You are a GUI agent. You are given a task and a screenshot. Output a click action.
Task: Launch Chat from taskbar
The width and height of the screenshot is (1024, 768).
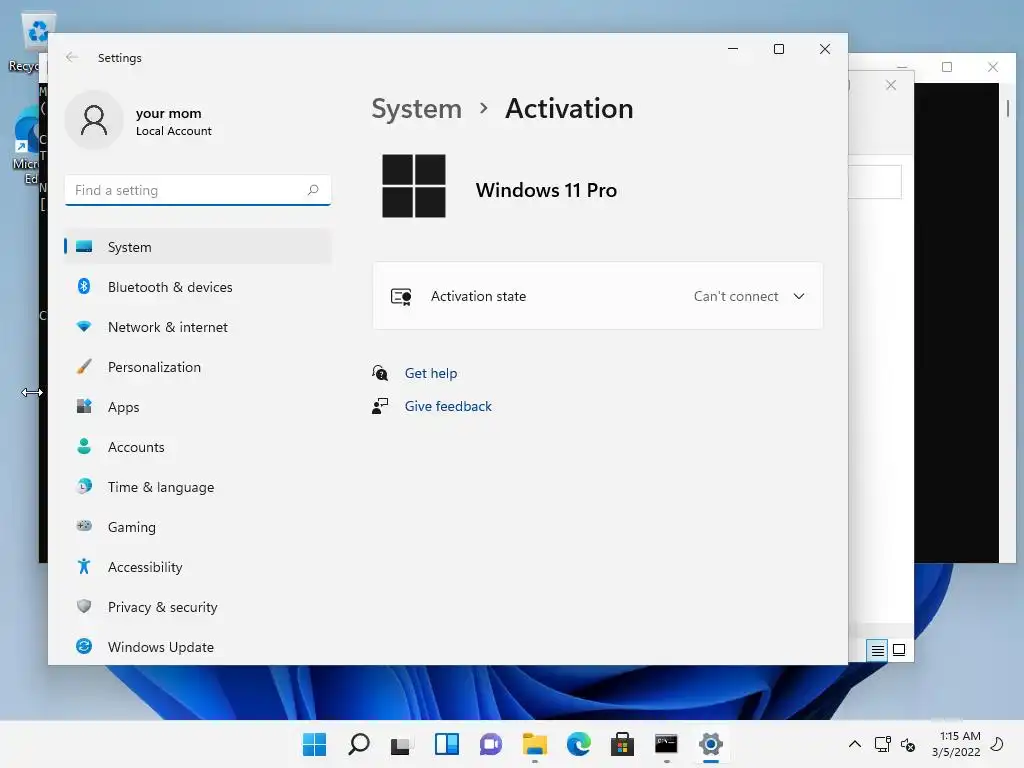490,744
